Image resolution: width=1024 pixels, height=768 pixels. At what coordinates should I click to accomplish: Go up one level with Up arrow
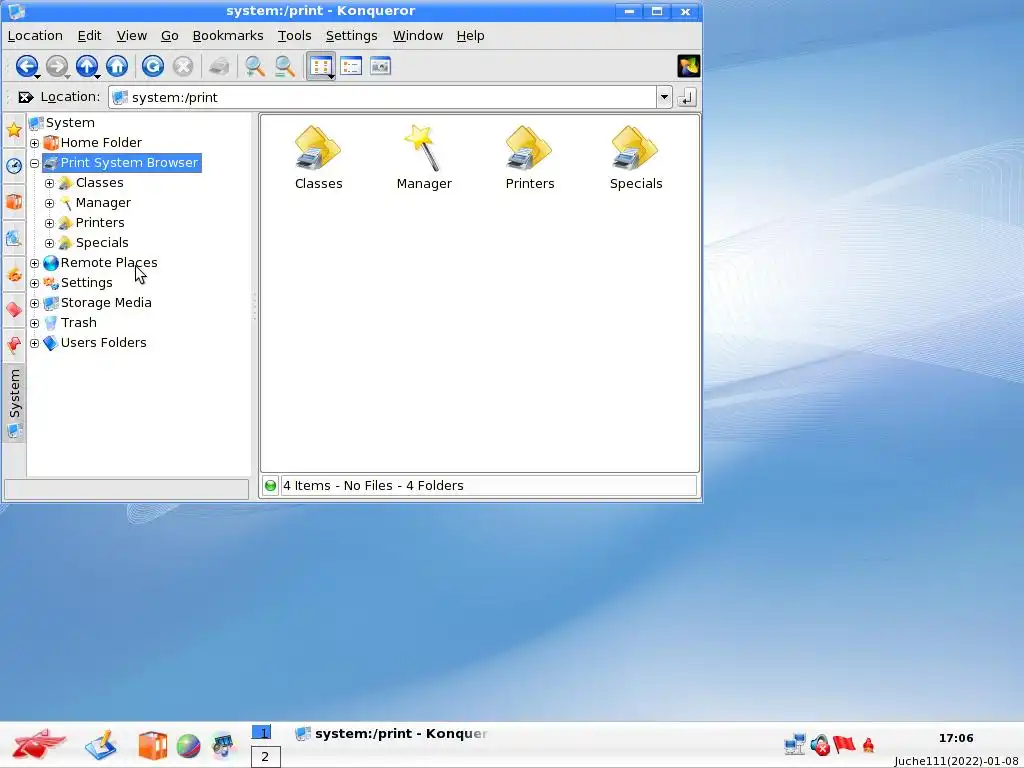coord(87,66)
